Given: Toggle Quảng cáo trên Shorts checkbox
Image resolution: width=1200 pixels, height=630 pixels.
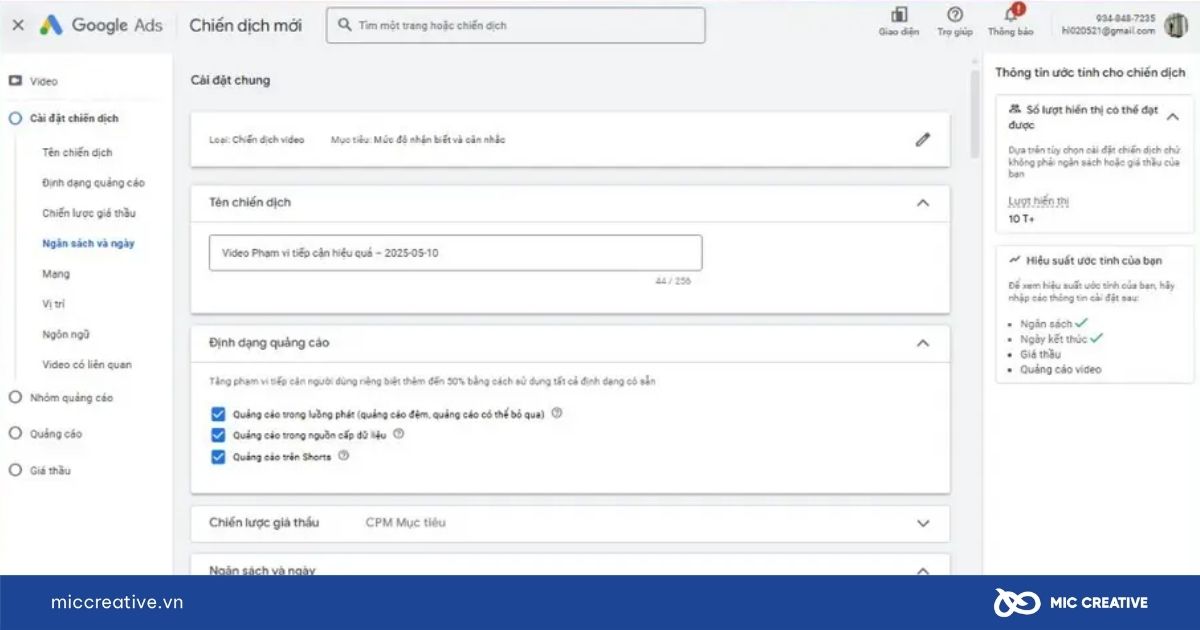Looking at the screenshot, I should click(x=218, y=457).
